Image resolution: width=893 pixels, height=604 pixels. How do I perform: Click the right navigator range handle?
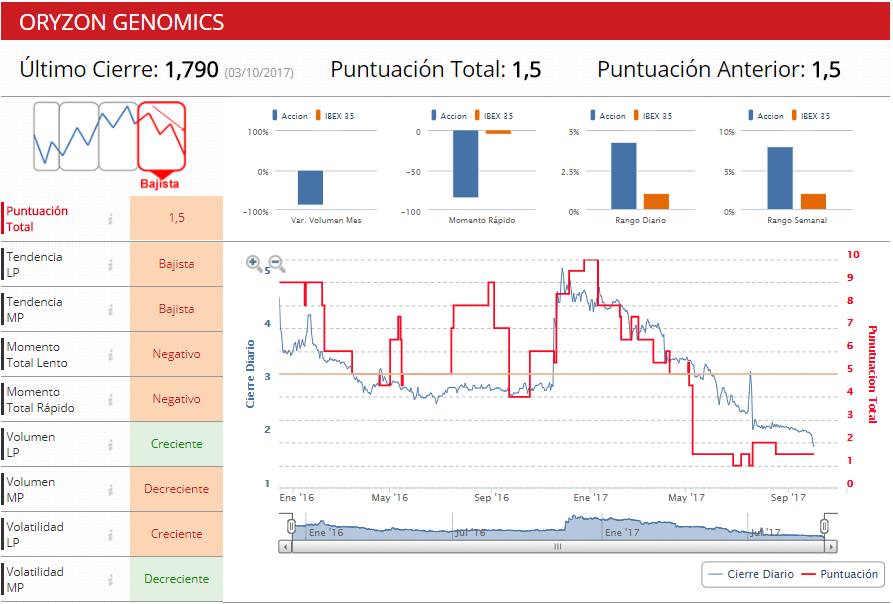824,526
